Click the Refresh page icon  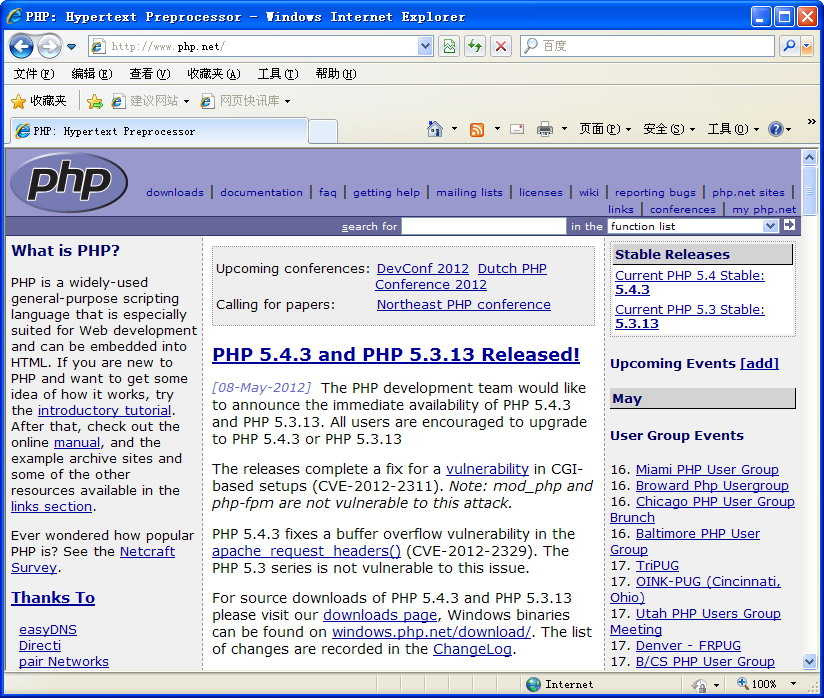(x=475, y=46)
